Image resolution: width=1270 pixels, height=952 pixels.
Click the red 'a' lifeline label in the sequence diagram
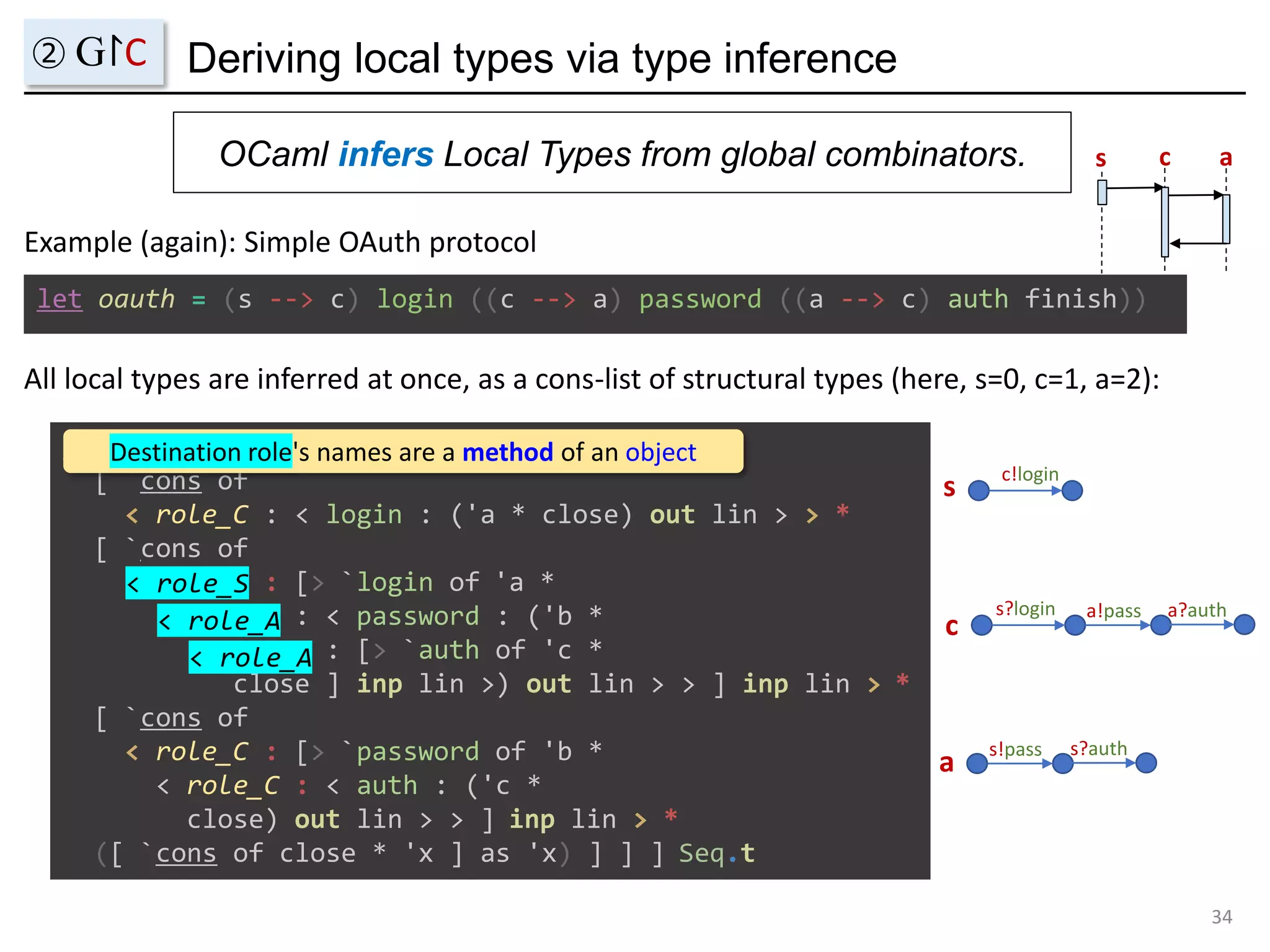1225,157
